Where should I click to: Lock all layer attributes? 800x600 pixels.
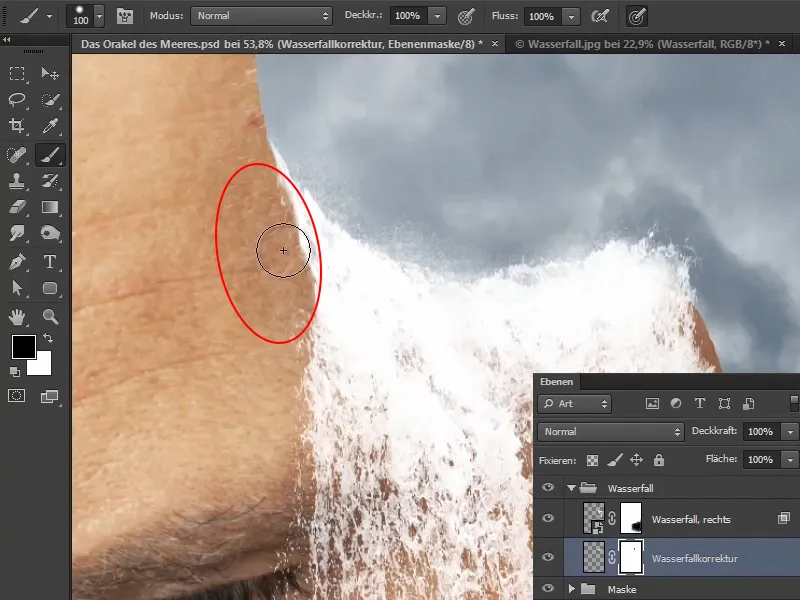659,460
